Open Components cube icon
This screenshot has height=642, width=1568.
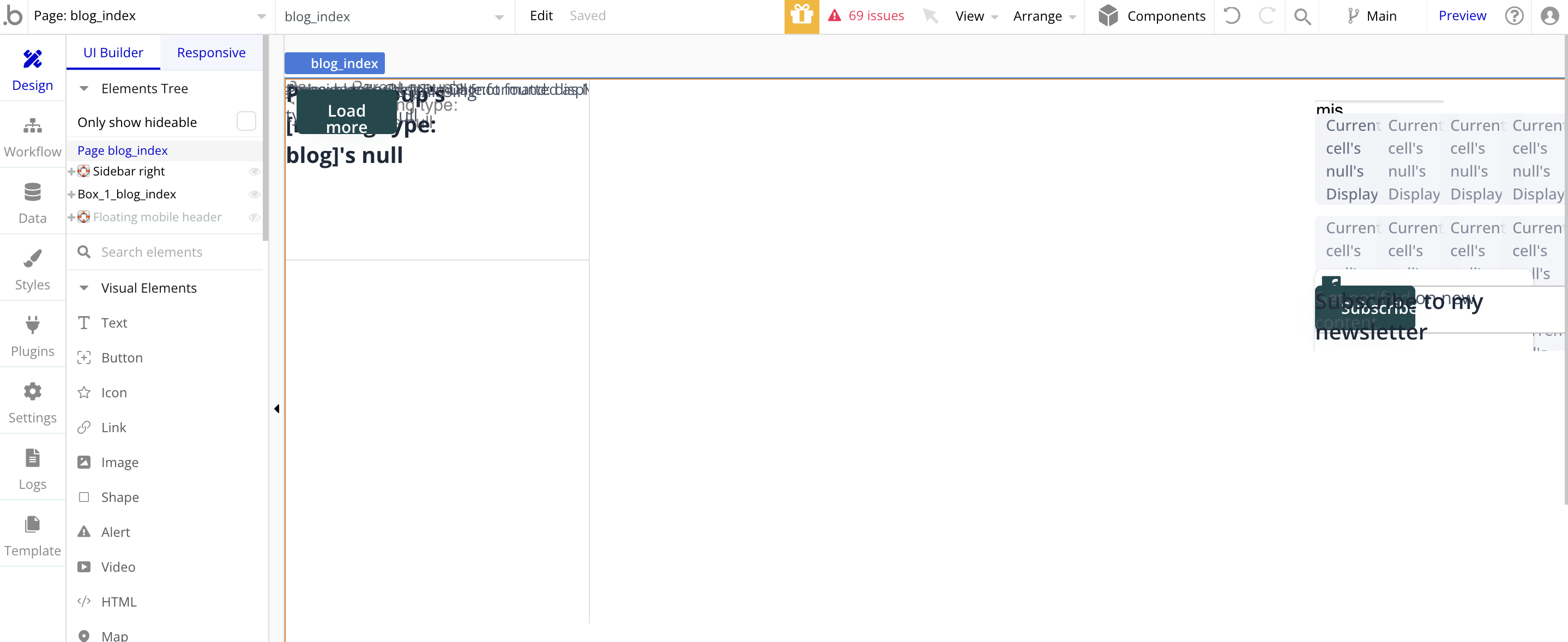[x=1108, y=16]
